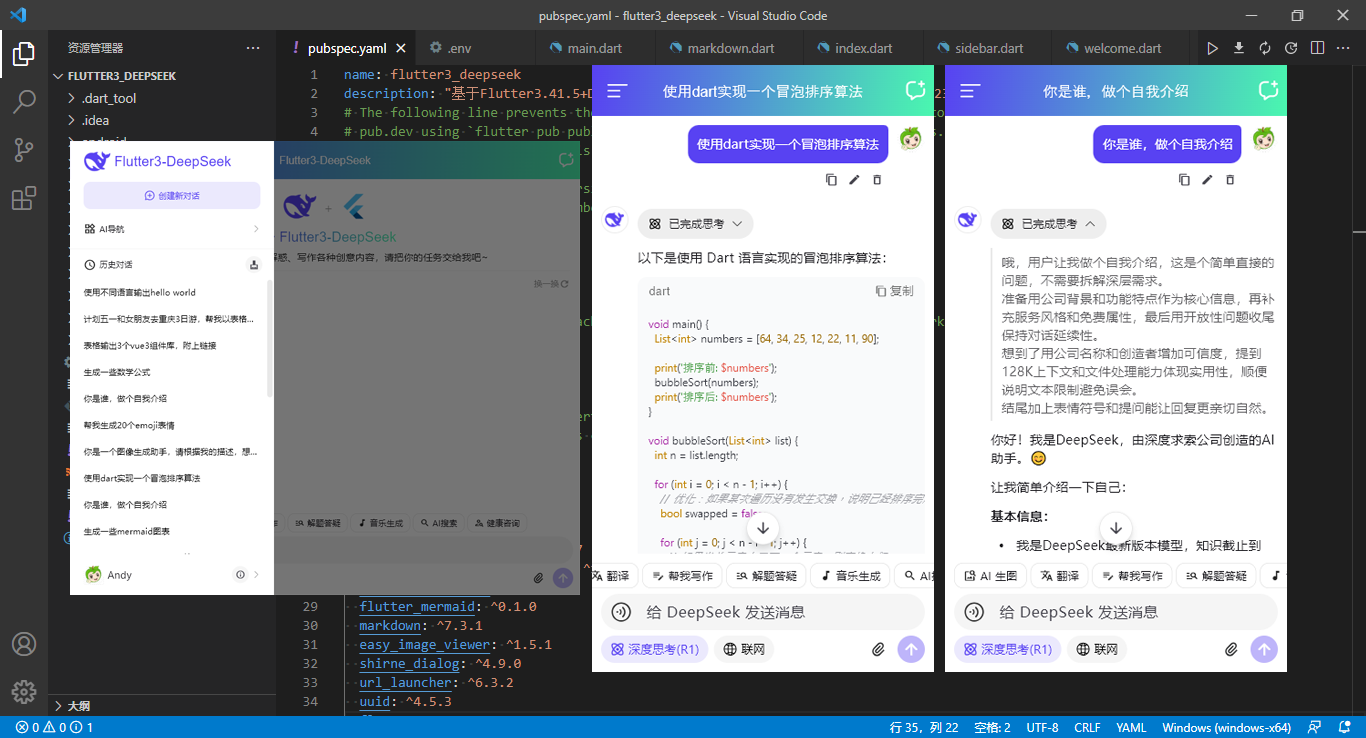Open the Source Control view
The width and height of the screenshot is (1366, 738).
(x=24, y=149)
